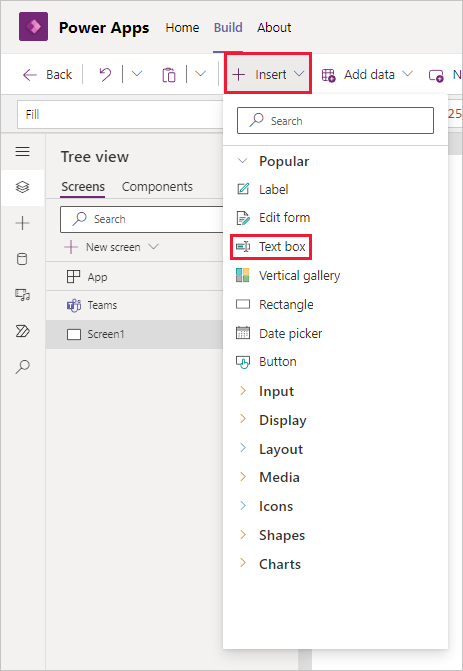The height and width of the screenshot is (671, 463).
Task: Click the paste clipboard icon
Action: pyautogui.click(x=169, y=75)
